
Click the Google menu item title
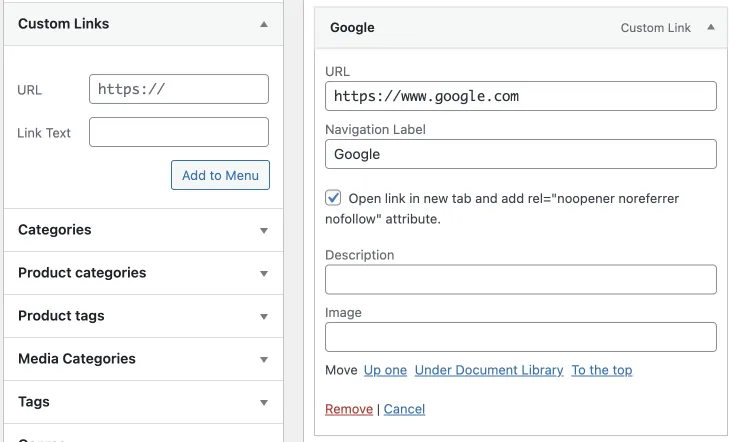coord(352,28)
